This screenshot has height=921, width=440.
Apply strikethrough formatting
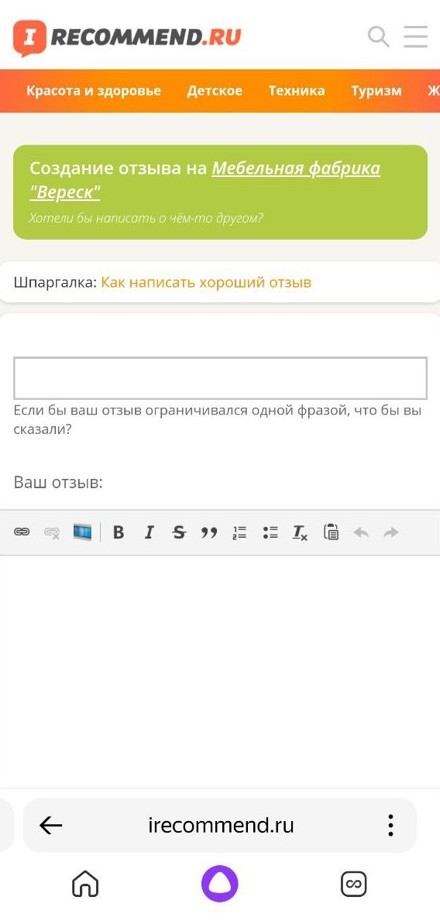[179, 533]
